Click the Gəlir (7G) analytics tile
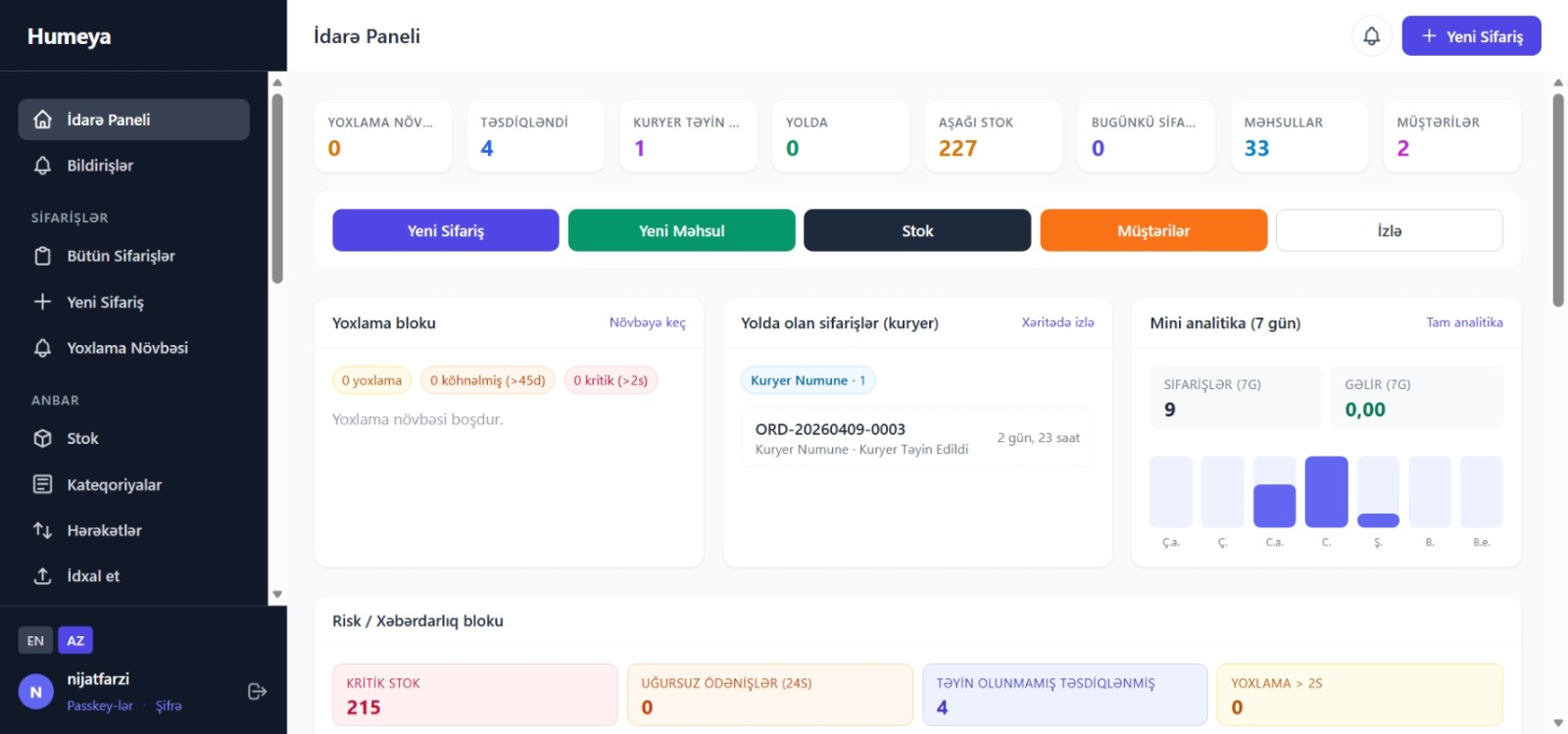 [1416, 397]
